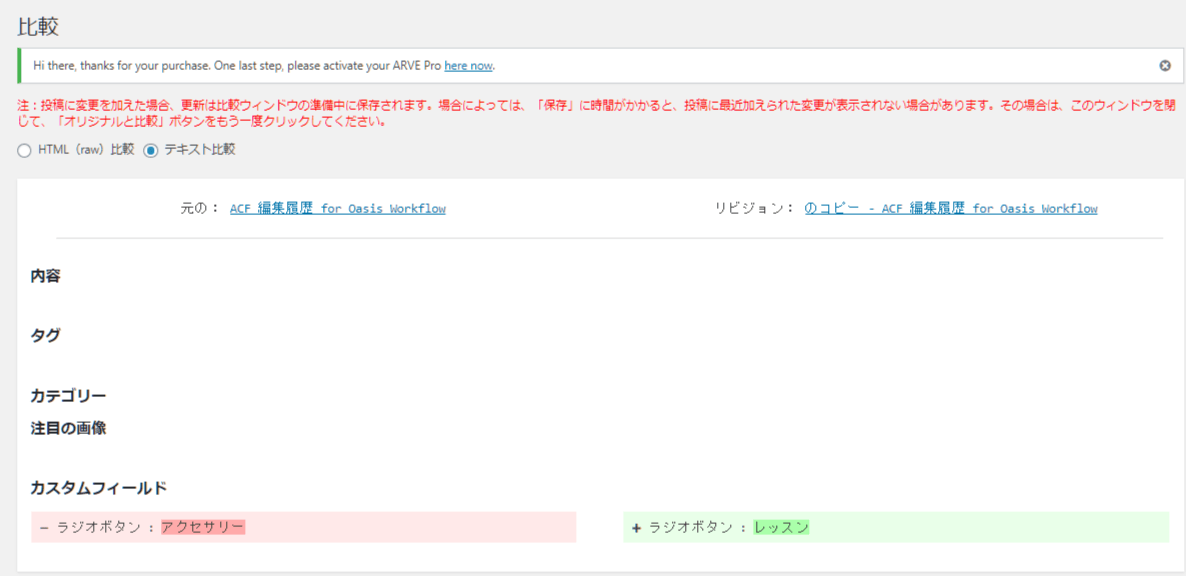This screenshot has width=1186, height=576.
Task: Select the HTML (raw) 比較 radio button
Action: (24, 150)
